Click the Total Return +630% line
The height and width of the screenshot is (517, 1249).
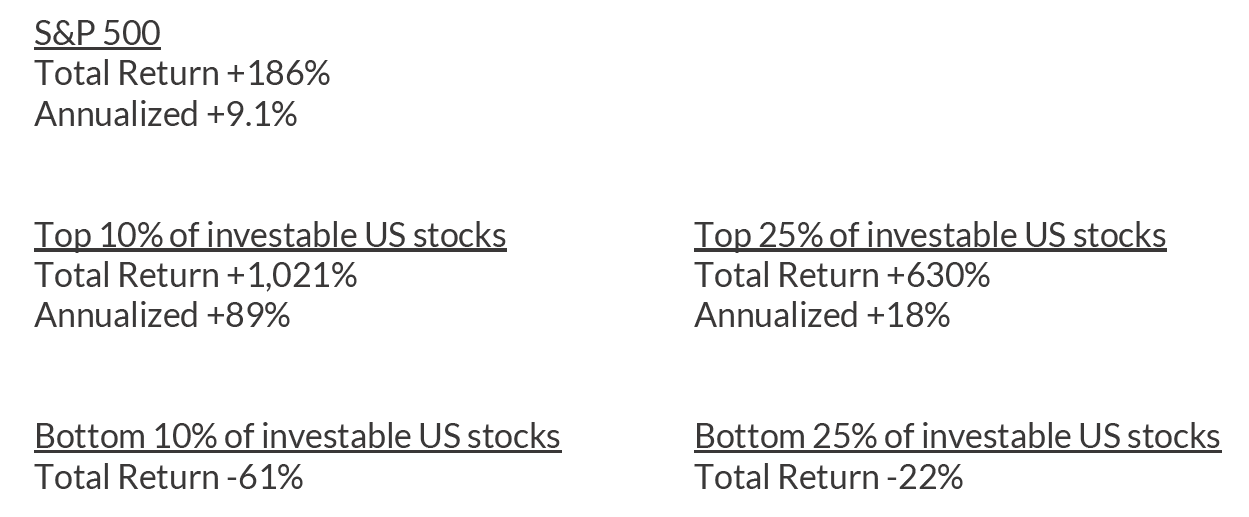click(x=842, y=275)
